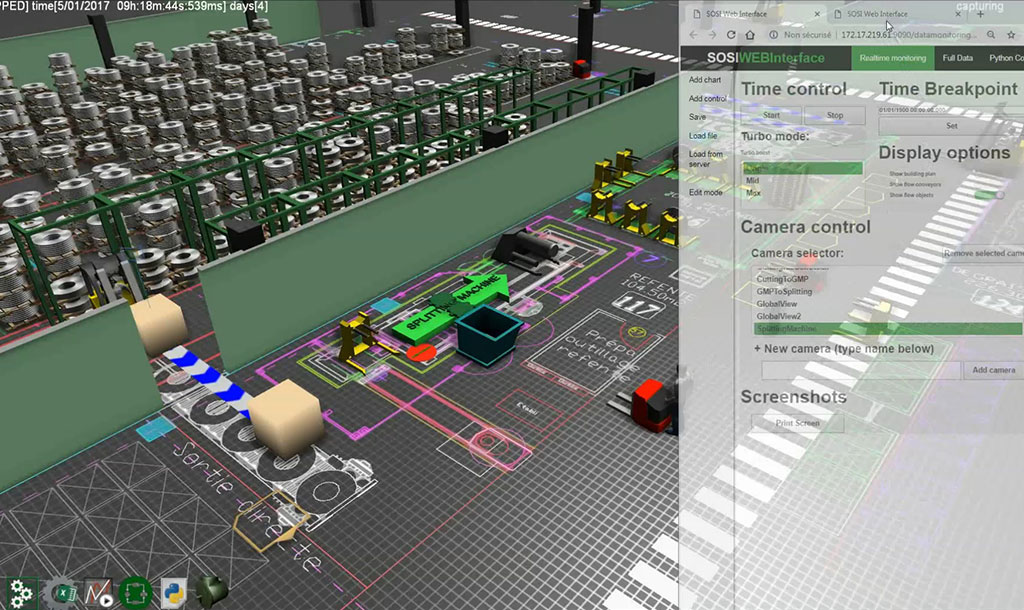Click the Add camera button
Image resolution: width=1024 pixels, height=610 pixels.
(993, 370)
